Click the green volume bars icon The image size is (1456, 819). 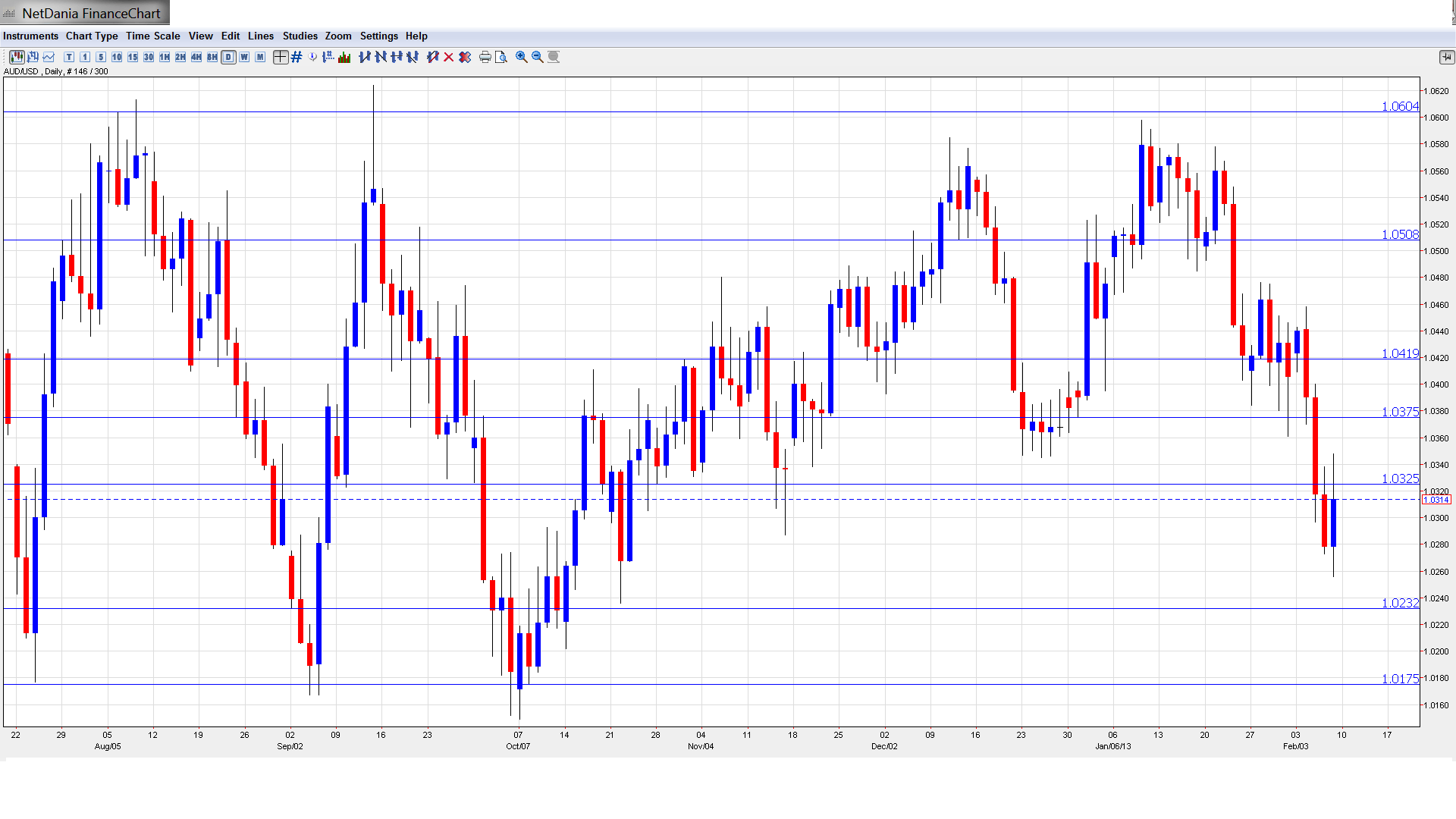[344, 57]
